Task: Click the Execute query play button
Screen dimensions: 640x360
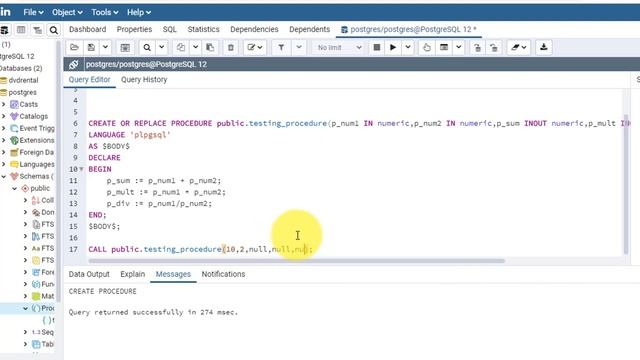Action: pos(393,47)
